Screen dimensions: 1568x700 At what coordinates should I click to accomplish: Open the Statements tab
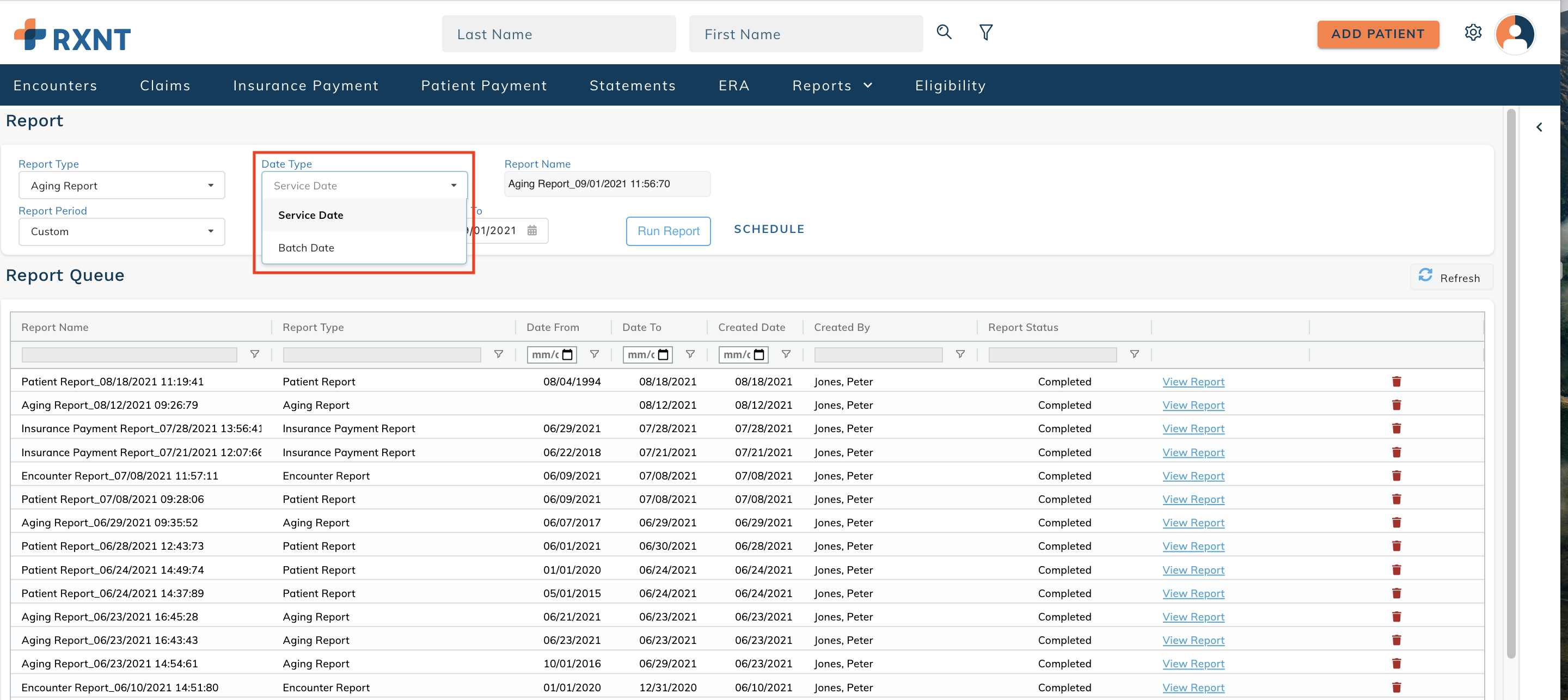(x=633, y=86)
